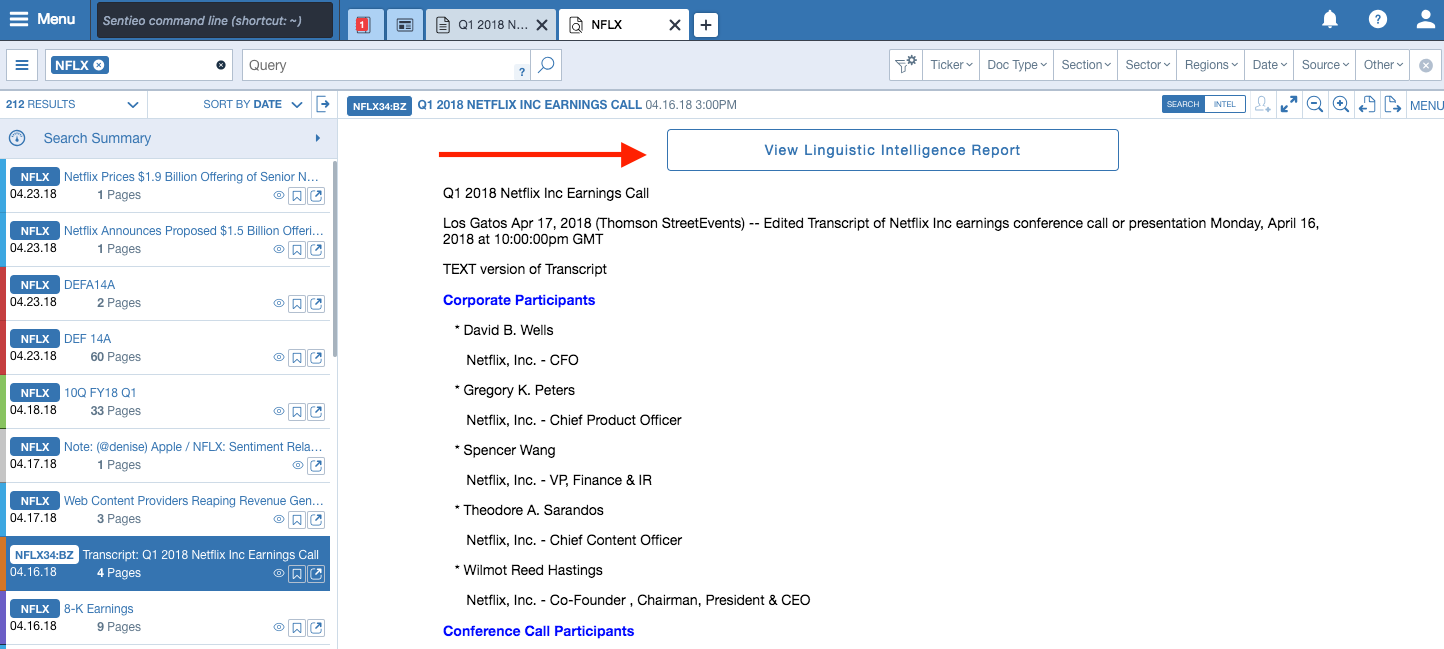This screenshot has width=1444, height=649.
Task: Open the DEFA14A filing result
Action: [89, 285]
